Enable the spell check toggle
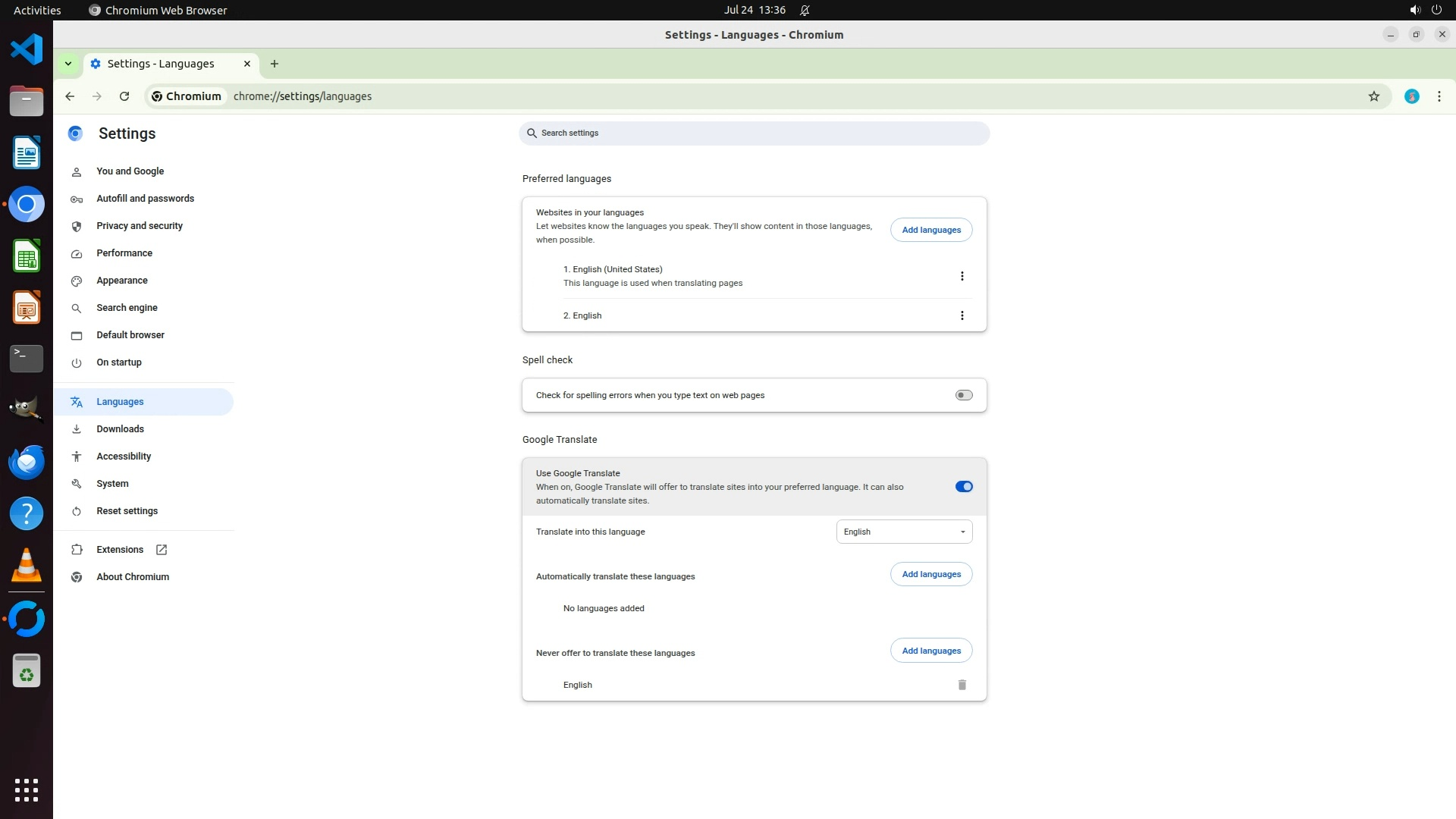Image resolution: width=1456 pixels, height=819 pixels. [x=963, y=395]
